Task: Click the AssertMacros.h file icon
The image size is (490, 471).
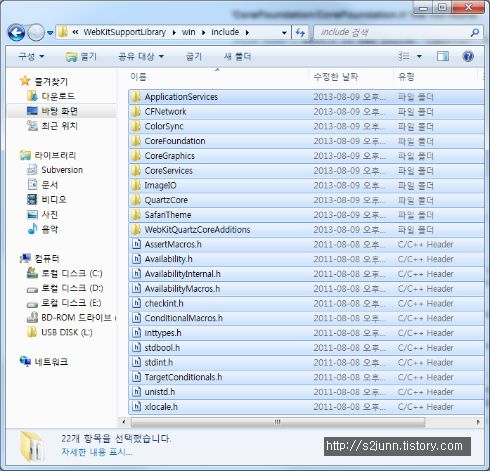Action: click(x=136, y=244)
